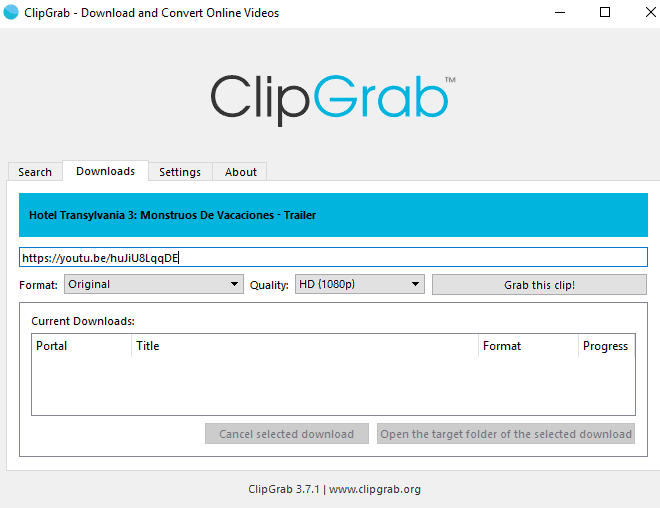Viewport: 660px width, 508px height.
Task: Click Cancel selected download button
Action: [x=287, y=434]
